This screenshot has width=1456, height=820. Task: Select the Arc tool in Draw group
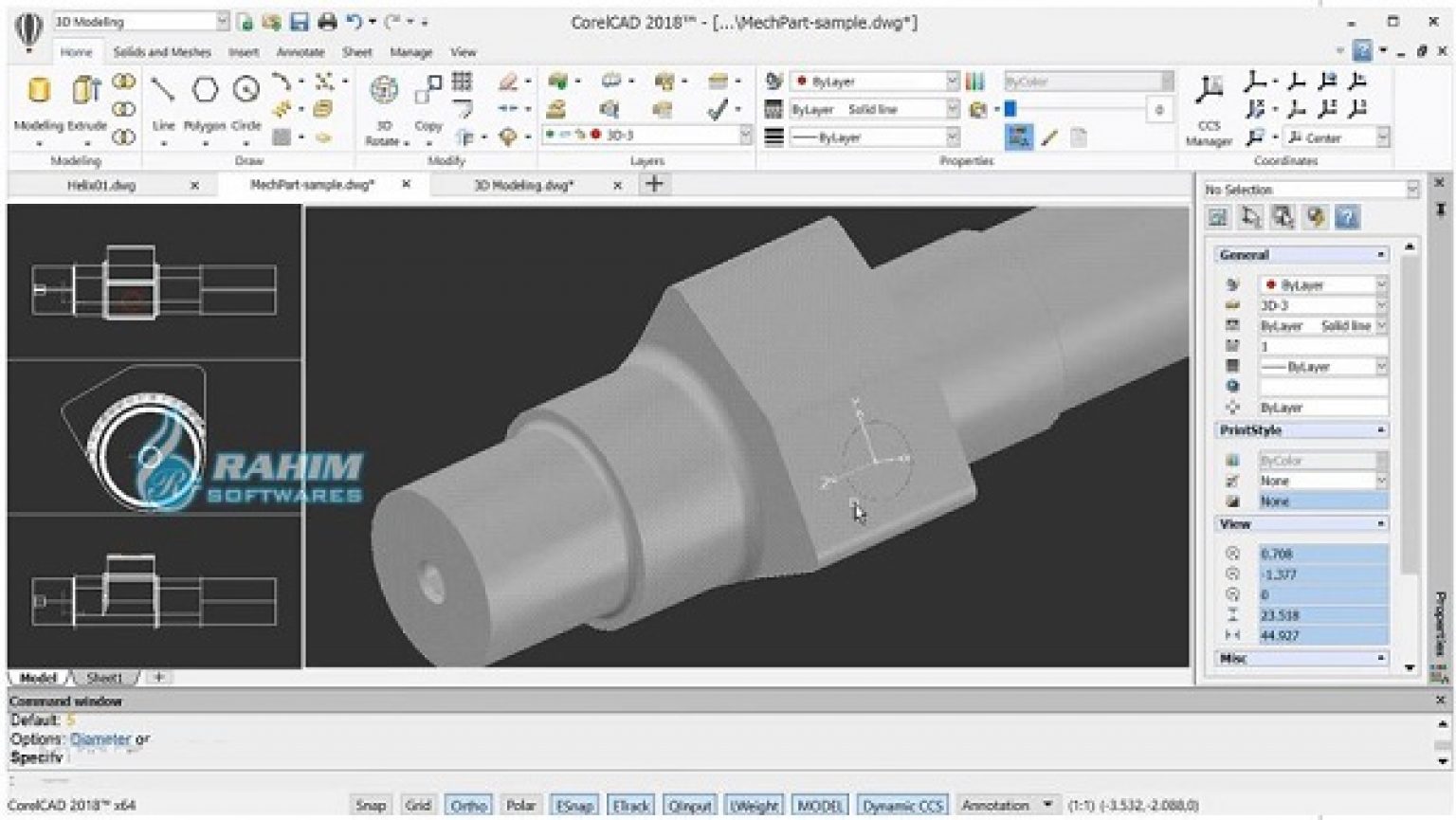pos(282,82)
